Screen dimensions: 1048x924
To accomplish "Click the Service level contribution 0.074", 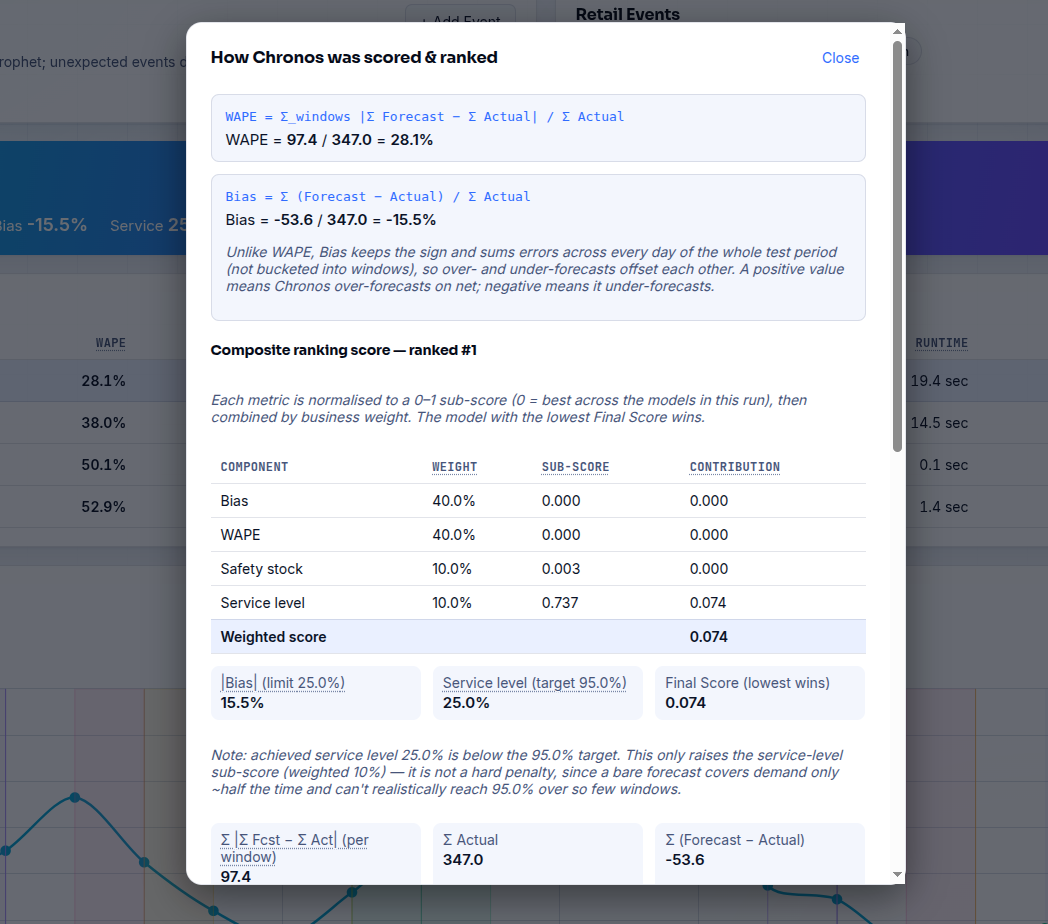I will pyautogui.click(x=708, y=603).
